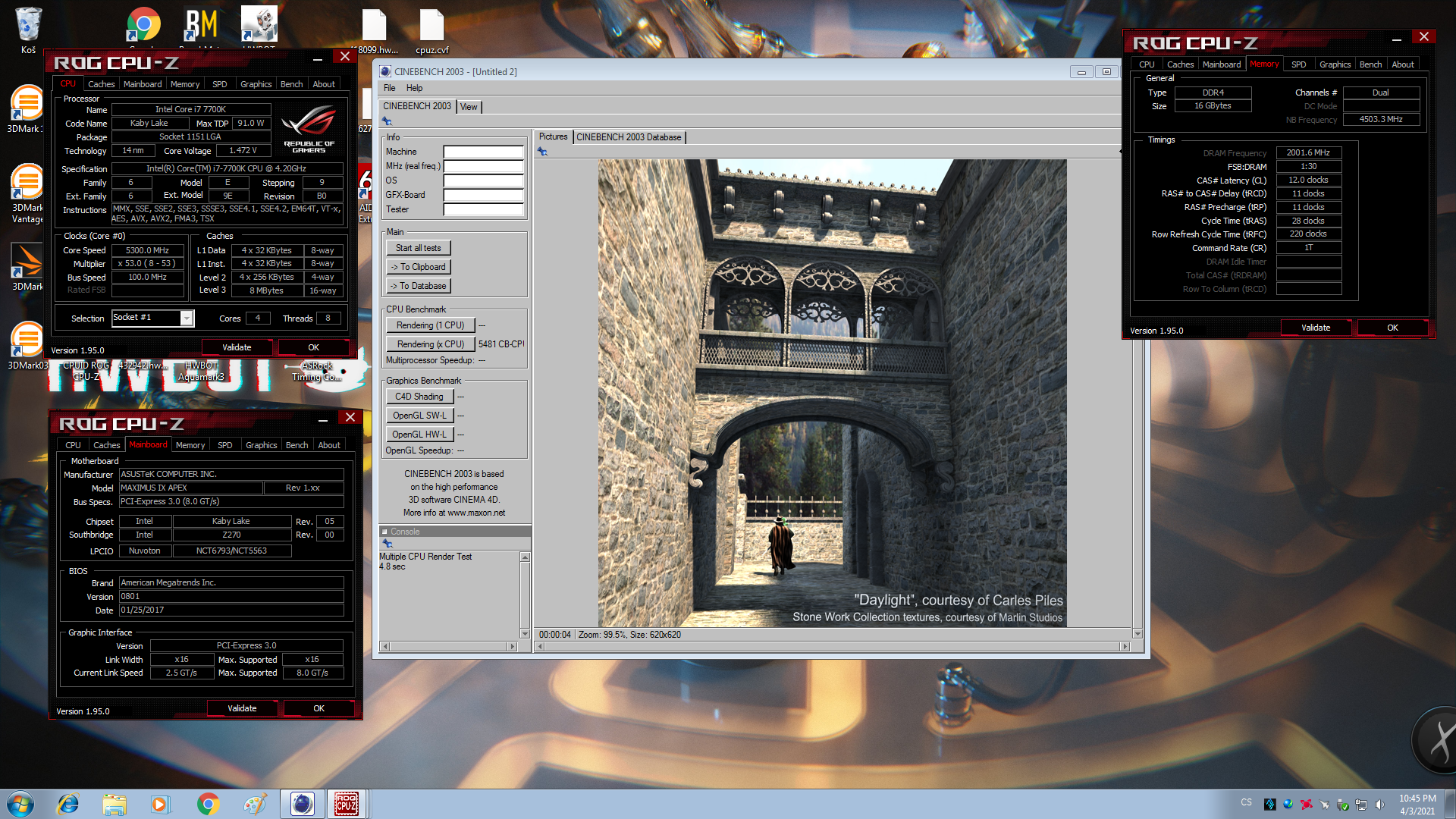Screen dimensions: 1456x819
Task: Open Chrome from the taskbar
Action: coord(208,804)
